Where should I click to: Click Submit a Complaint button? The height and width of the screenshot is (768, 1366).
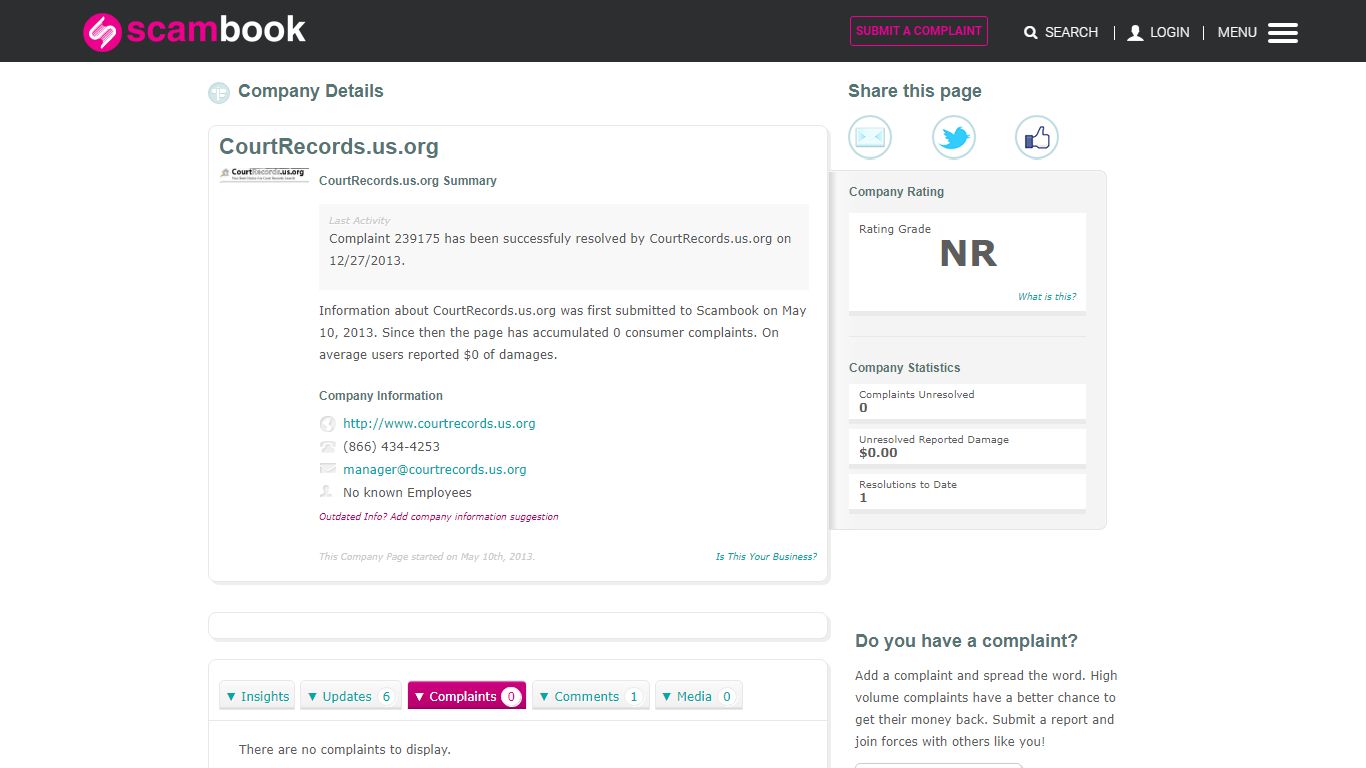click(x=919, y=31)
